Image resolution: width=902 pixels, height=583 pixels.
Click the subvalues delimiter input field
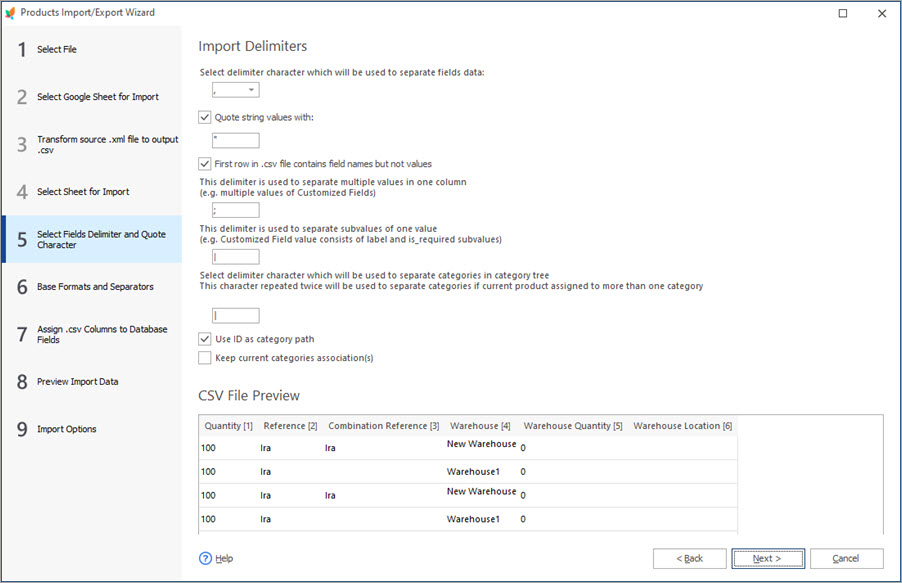coord(236,257)
